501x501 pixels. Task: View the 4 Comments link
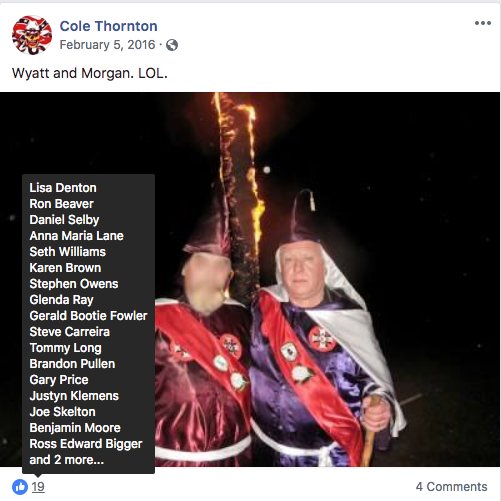click(451, 487)
